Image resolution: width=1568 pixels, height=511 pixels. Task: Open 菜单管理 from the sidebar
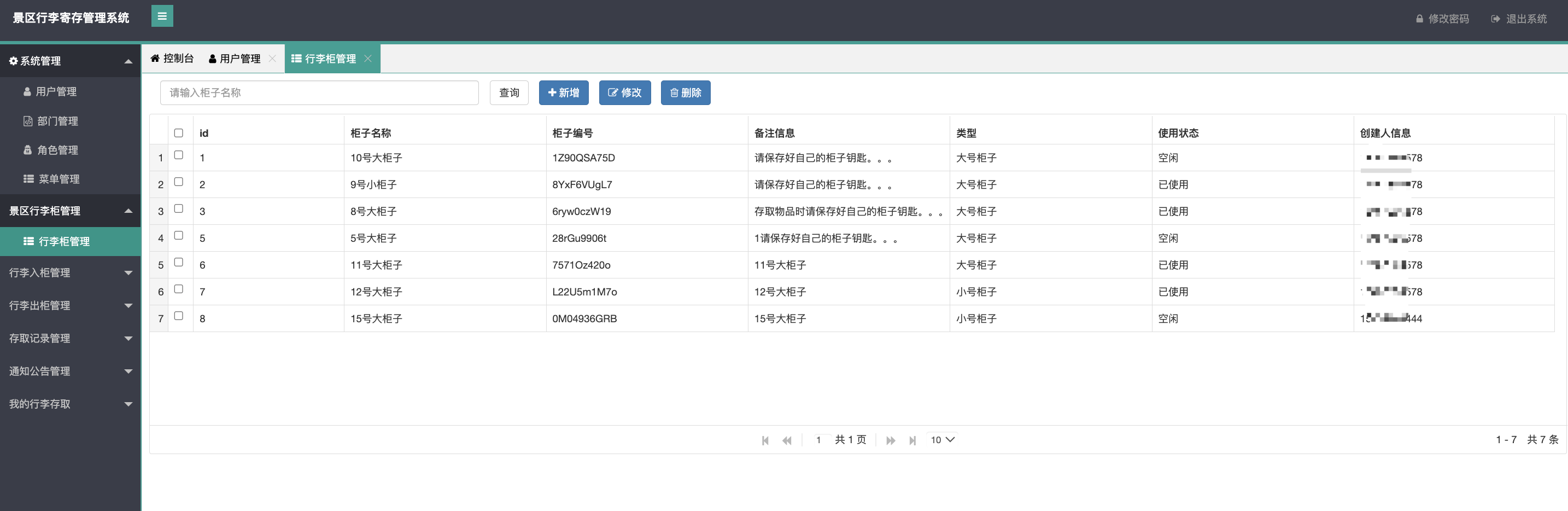click(70, 179)
